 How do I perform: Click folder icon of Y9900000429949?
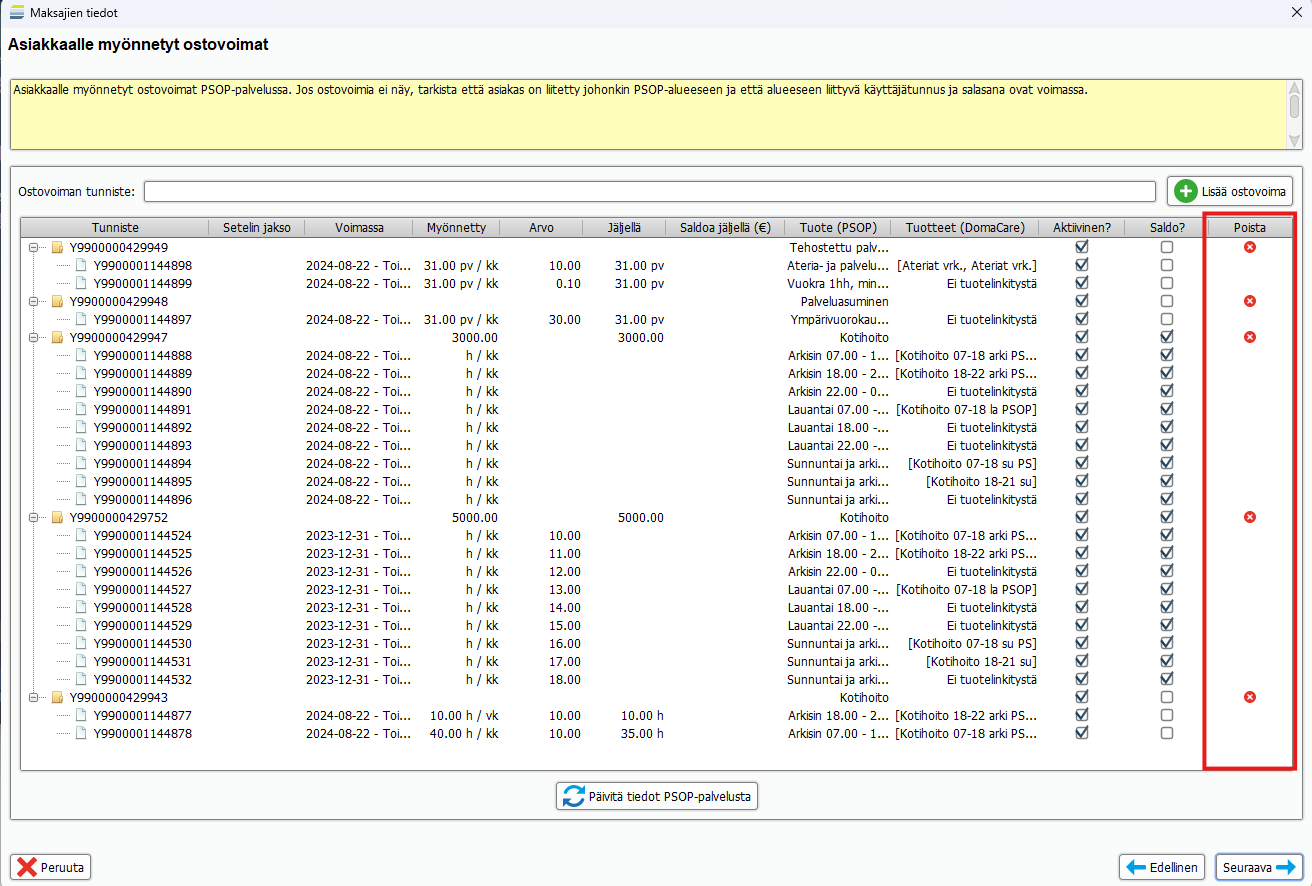58,248
